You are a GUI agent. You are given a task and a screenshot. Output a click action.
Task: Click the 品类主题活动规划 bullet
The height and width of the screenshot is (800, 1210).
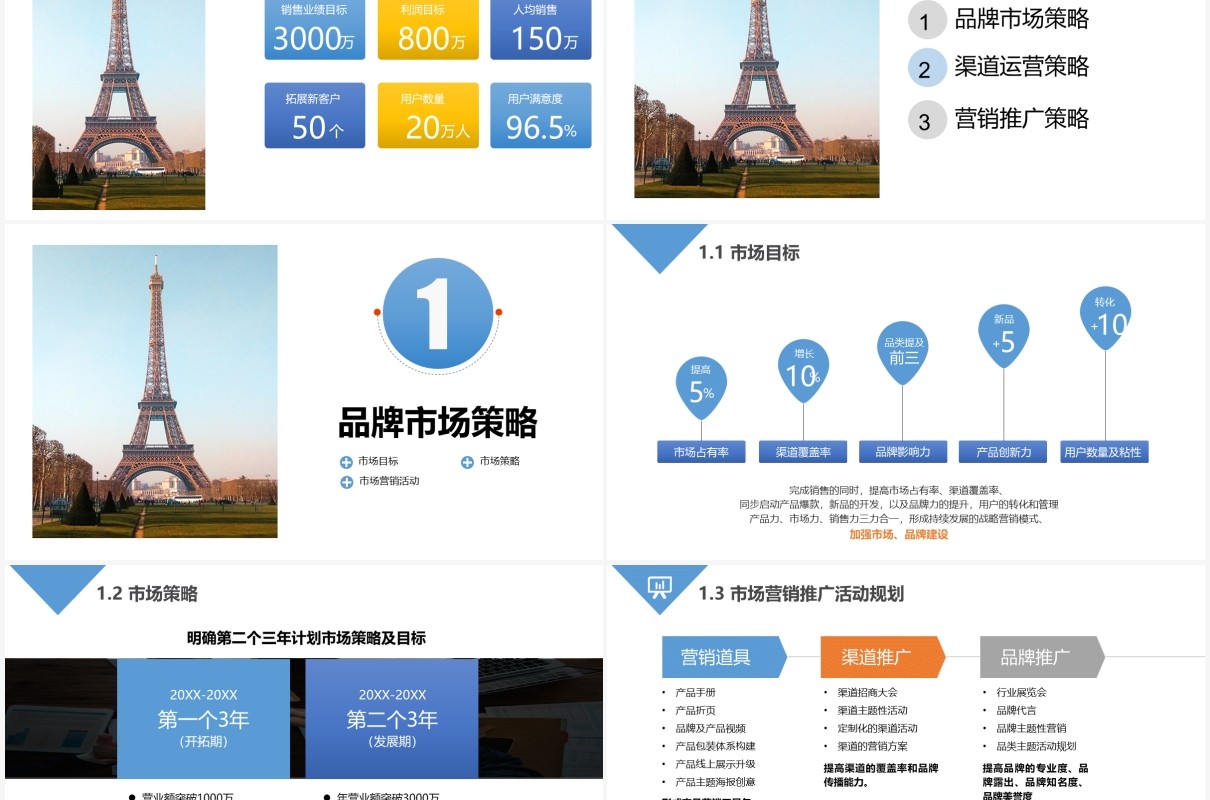coord(1036,746)
